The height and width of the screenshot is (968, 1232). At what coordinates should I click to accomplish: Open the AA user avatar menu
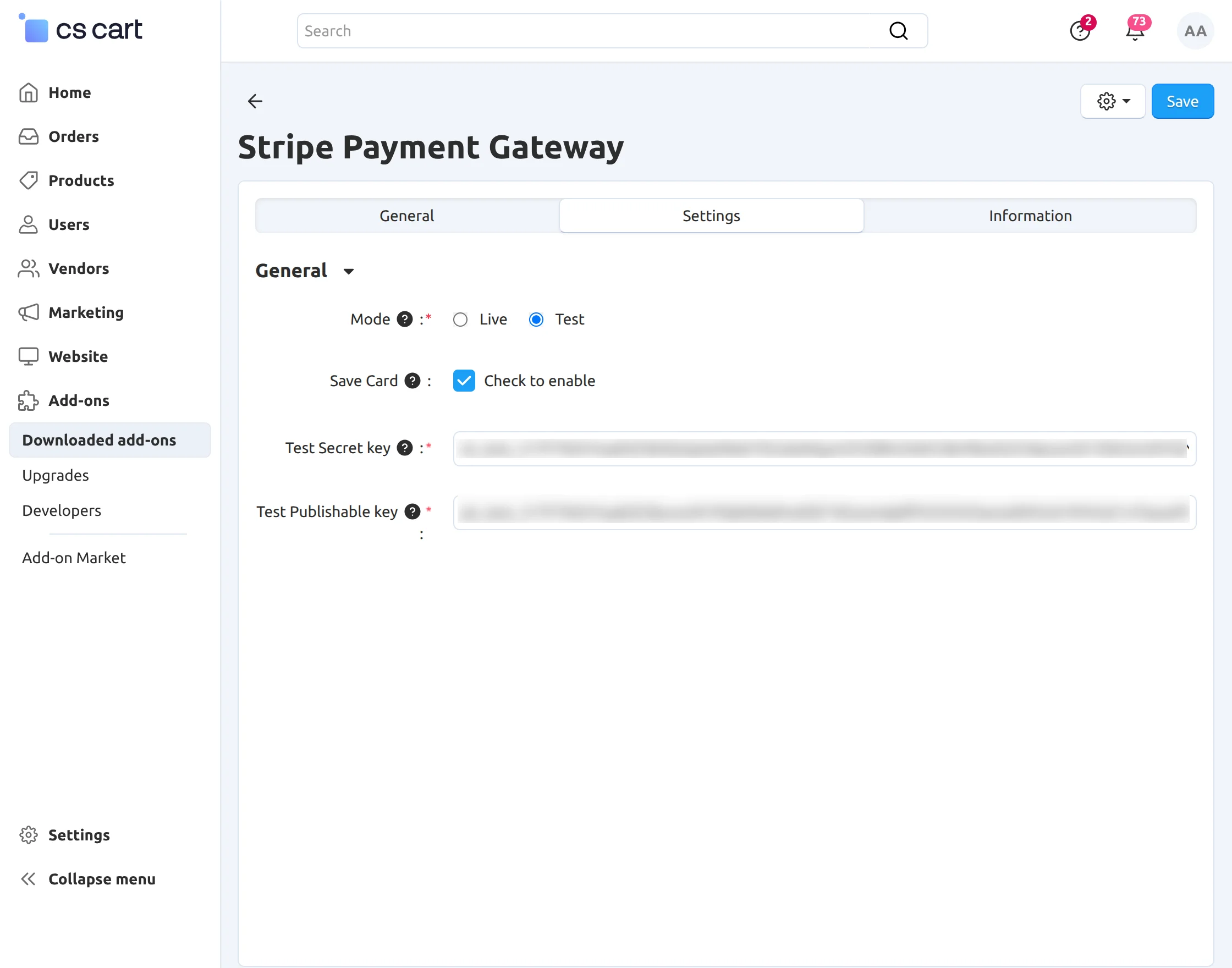point(1195,31)
